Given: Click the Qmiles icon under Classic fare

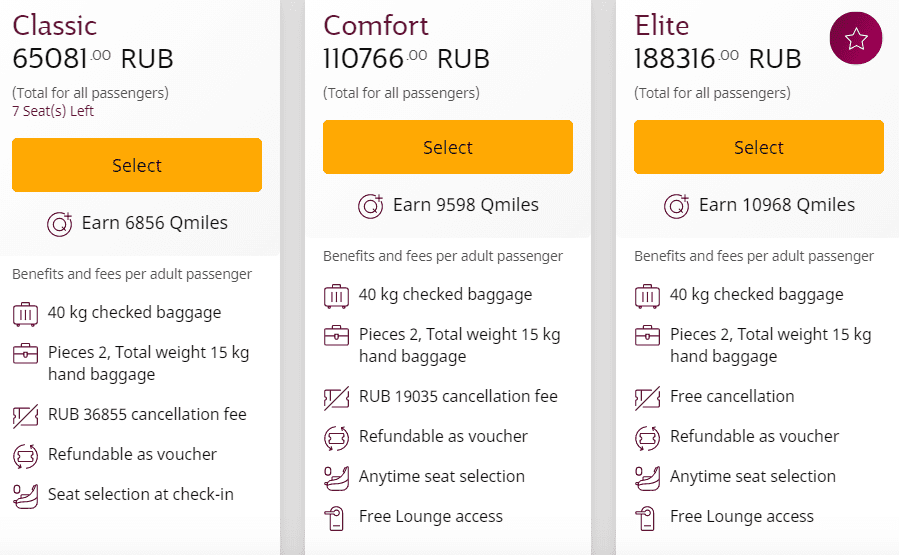Looking at the screenshot, I should [60, 224].
